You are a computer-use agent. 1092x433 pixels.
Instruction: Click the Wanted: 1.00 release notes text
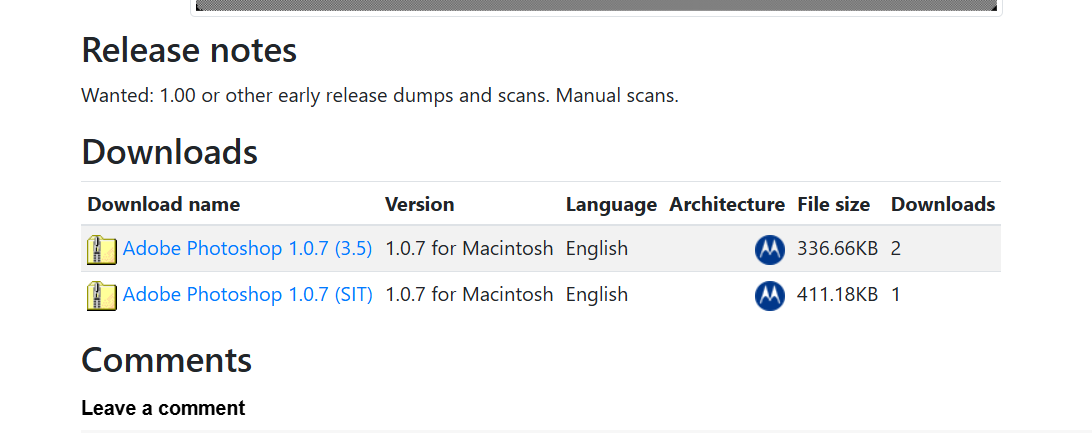[x=380, y=95]
